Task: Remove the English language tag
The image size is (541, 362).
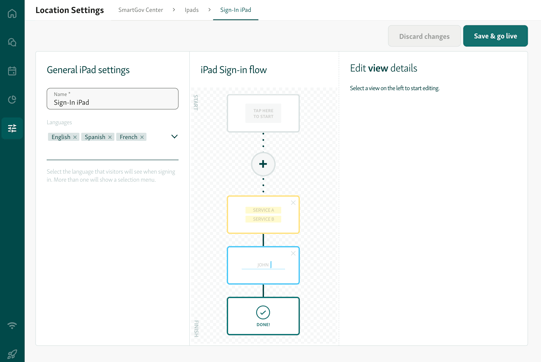Action: pos(75,137)
